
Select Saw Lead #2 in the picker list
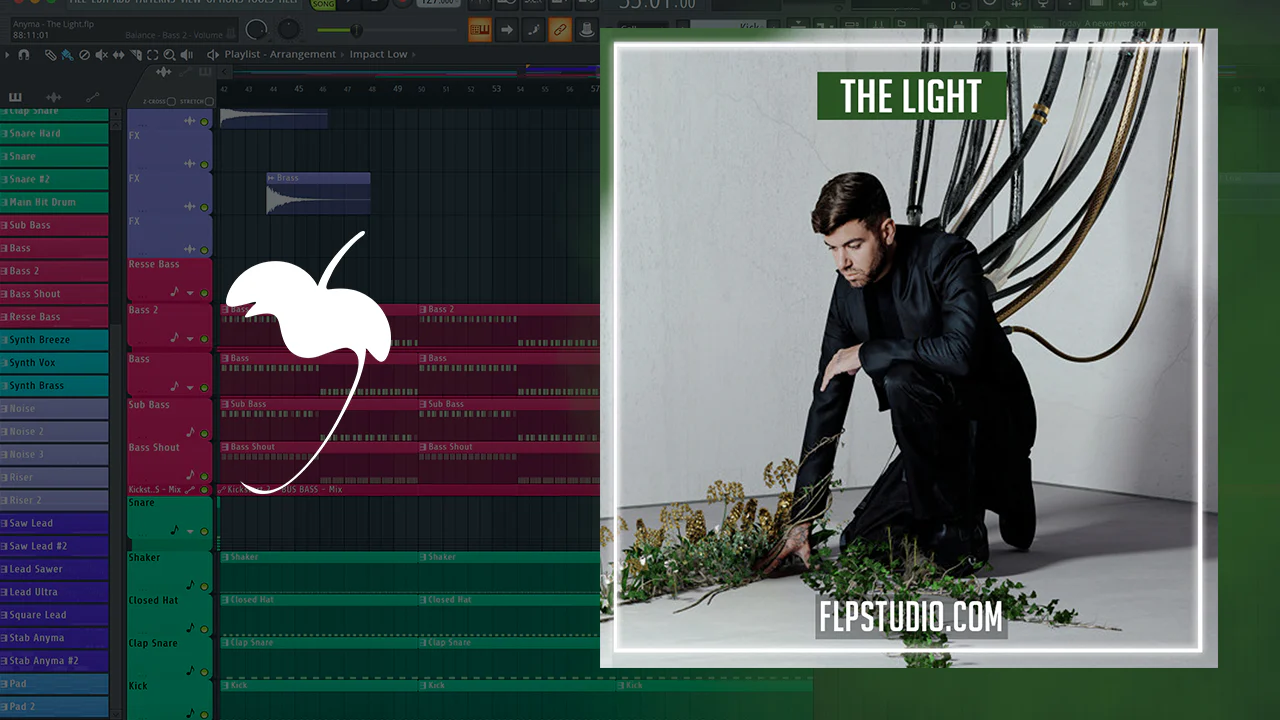pos(54,546)
